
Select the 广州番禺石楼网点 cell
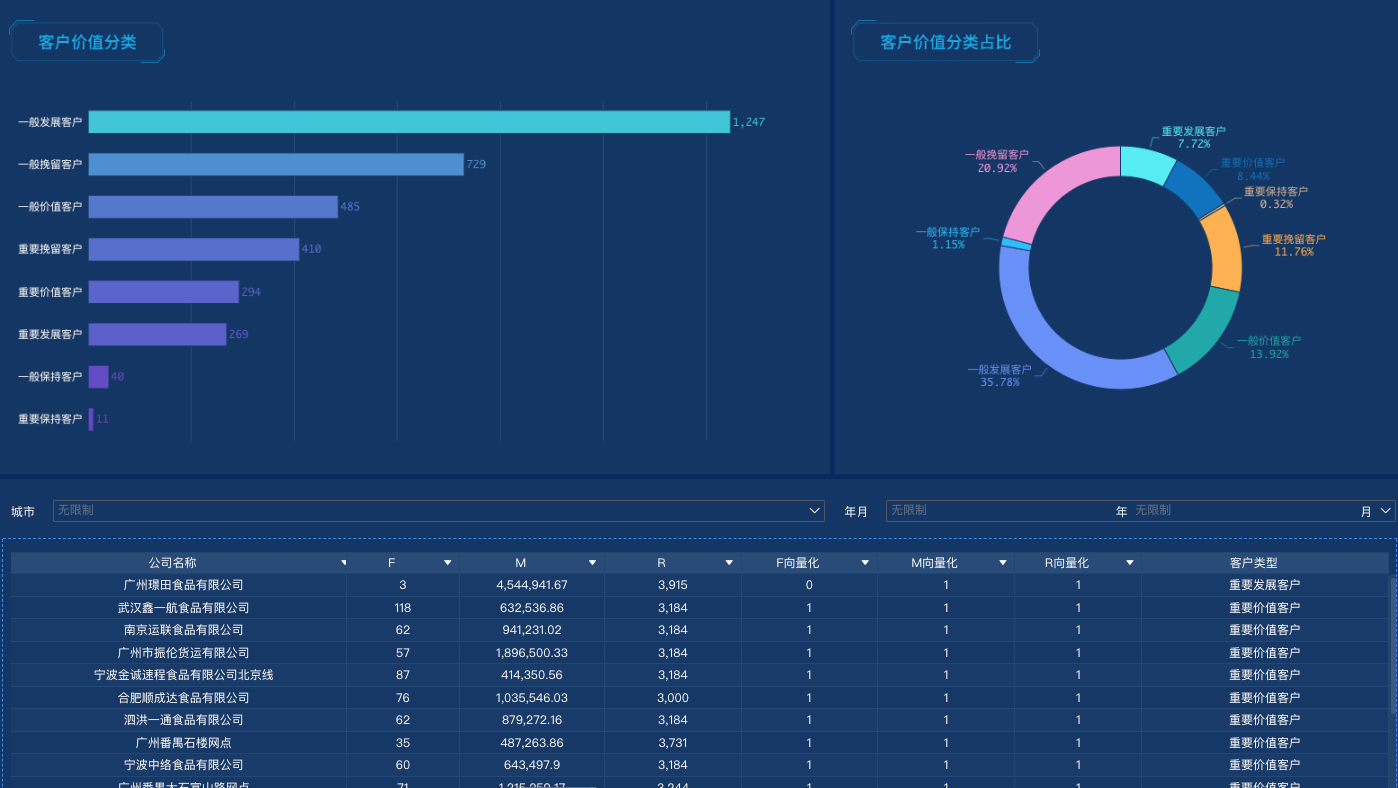183,743
